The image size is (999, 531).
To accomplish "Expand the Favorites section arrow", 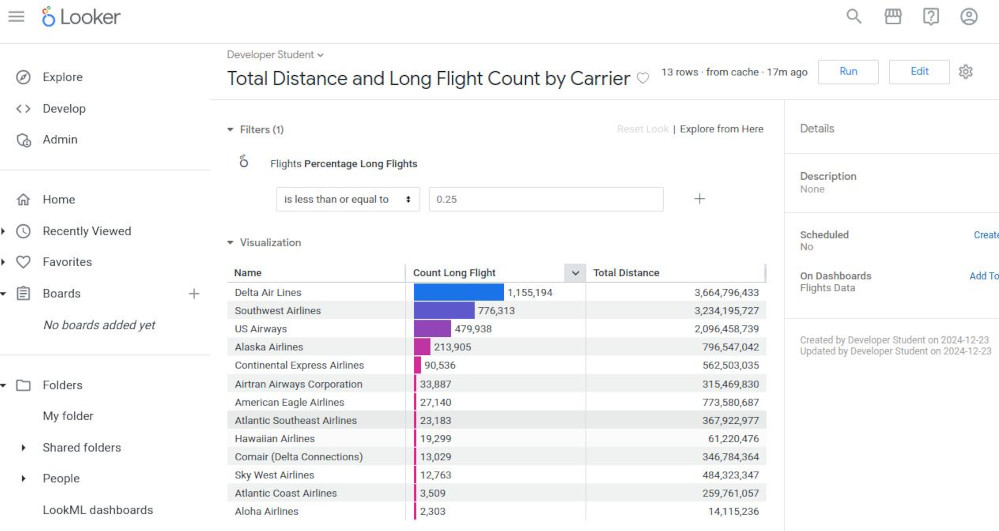I will (x=3, y=262).
